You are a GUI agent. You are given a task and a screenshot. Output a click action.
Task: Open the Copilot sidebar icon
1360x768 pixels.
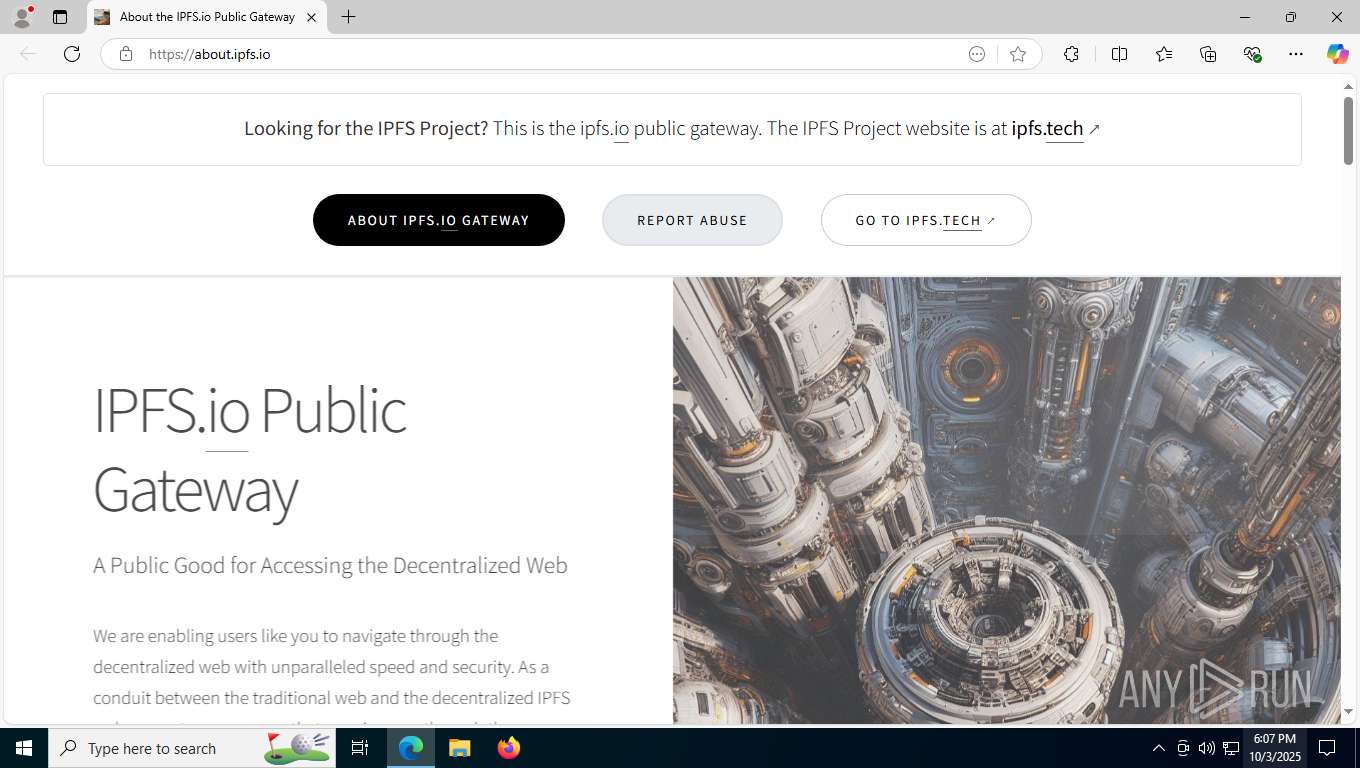pyautogui.click(x=1337, y=54)
